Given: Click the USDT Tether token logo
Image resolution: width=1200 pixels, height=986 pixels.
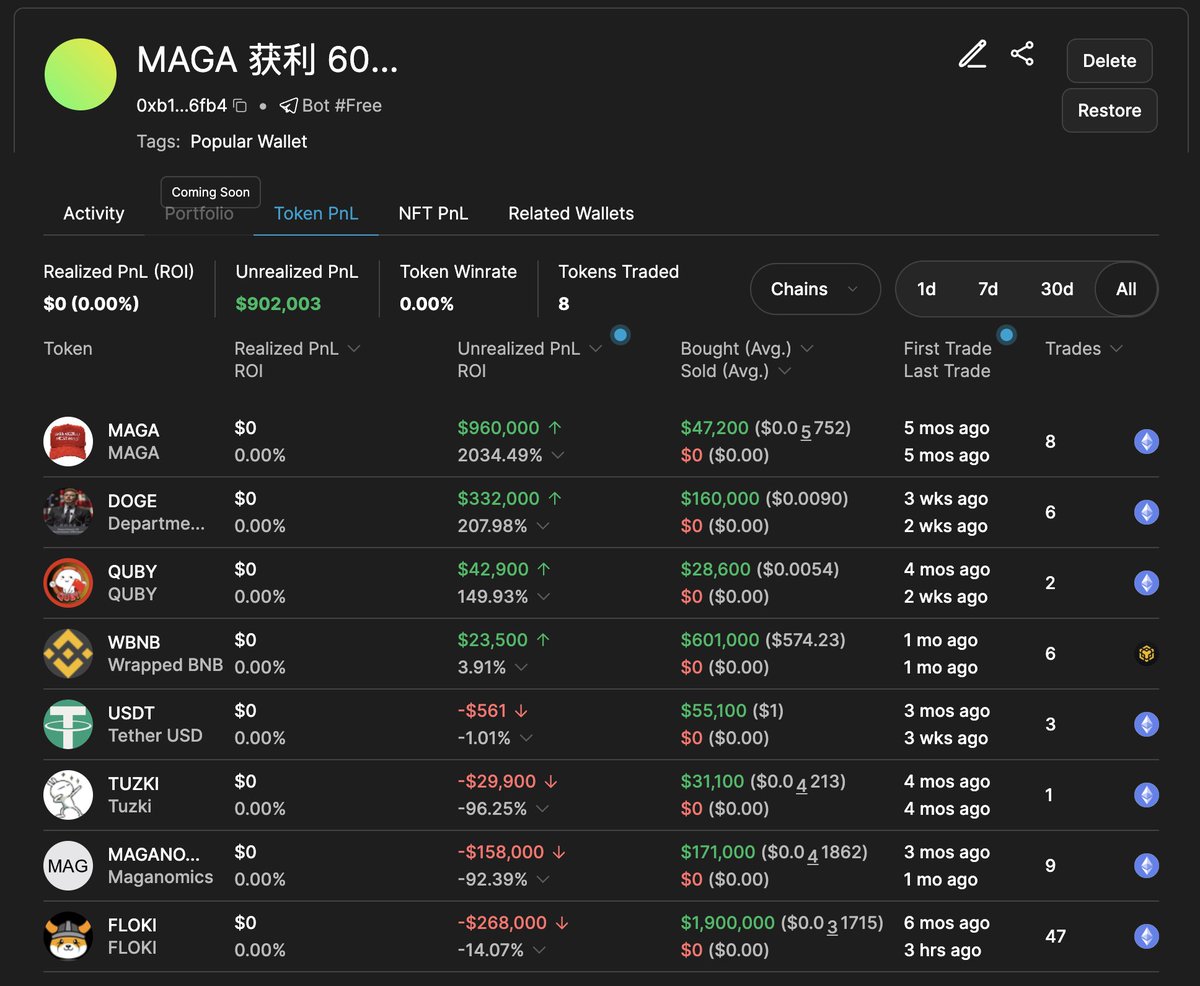Looking at the screenshot, I should point(68,724).
